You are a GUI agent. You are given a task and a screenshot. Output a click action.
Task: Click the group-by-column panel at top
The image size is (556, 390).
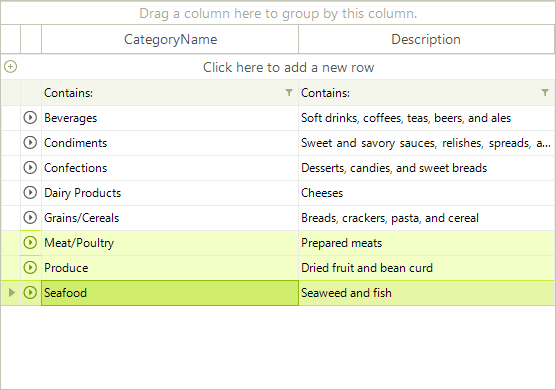click(x=278, y=13)
